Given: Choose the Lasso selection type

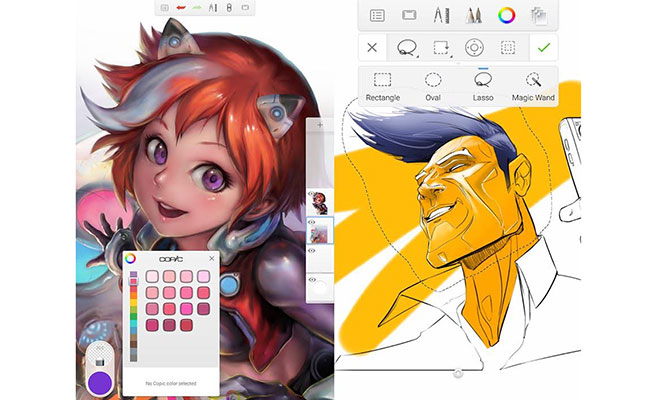Looking at the screenshot, I should pyautogui.click(x=483, y=87).
